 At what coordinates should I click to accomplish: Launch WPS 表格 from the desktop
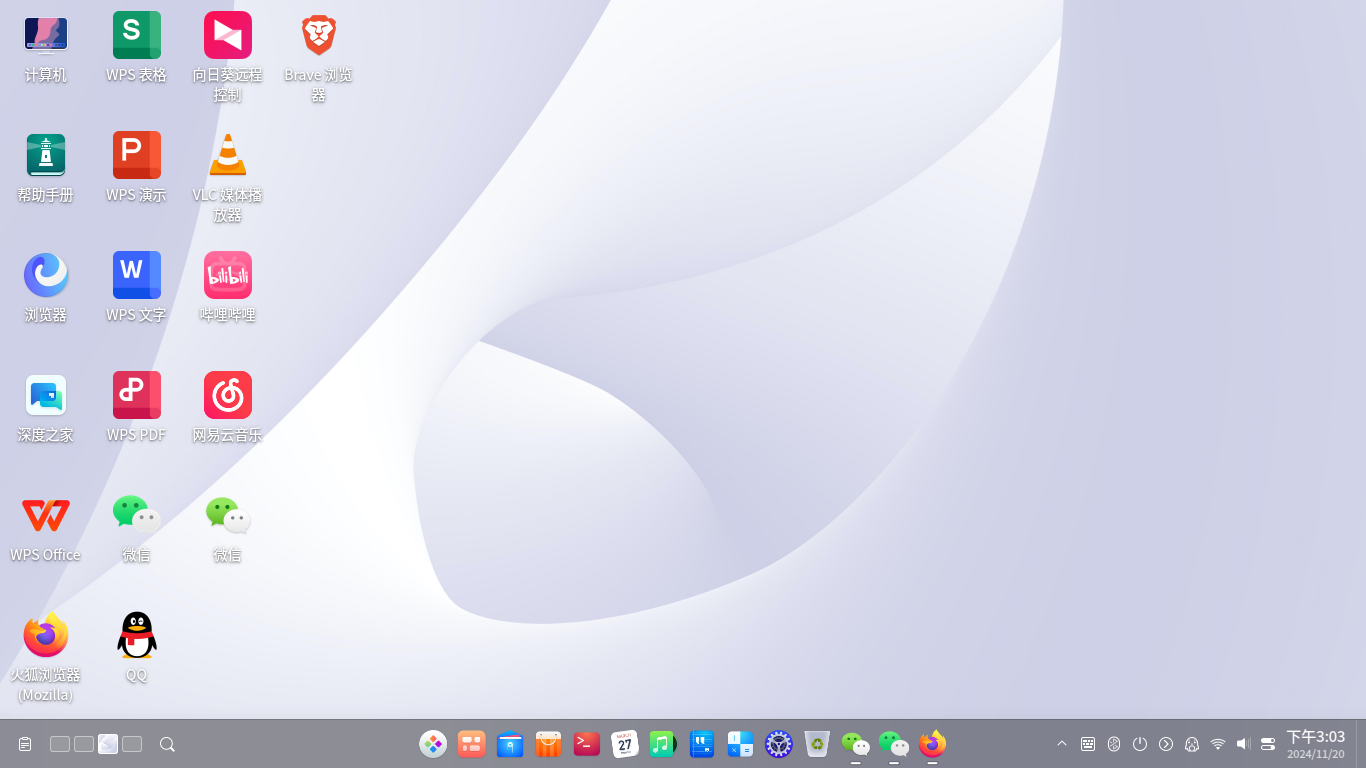(x=137, y=35)
